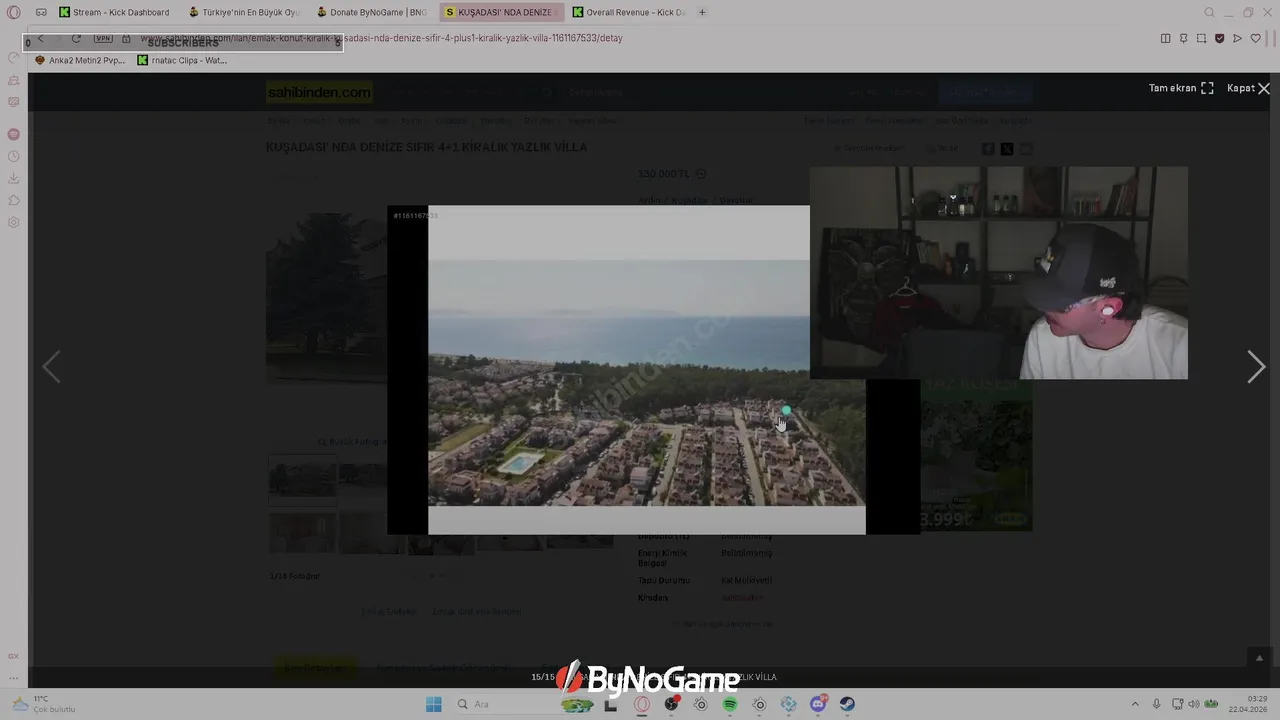The width and height of the screenshot is (1280, 720).
Task: Click the taskbar microphone icon
Action: tap(1156, 704)
